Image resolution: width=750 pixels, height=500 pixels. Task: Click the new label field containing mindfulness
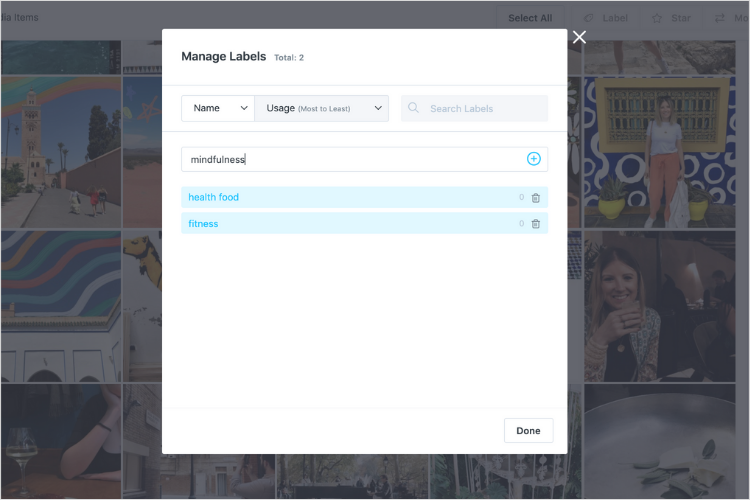pos(364,159)
